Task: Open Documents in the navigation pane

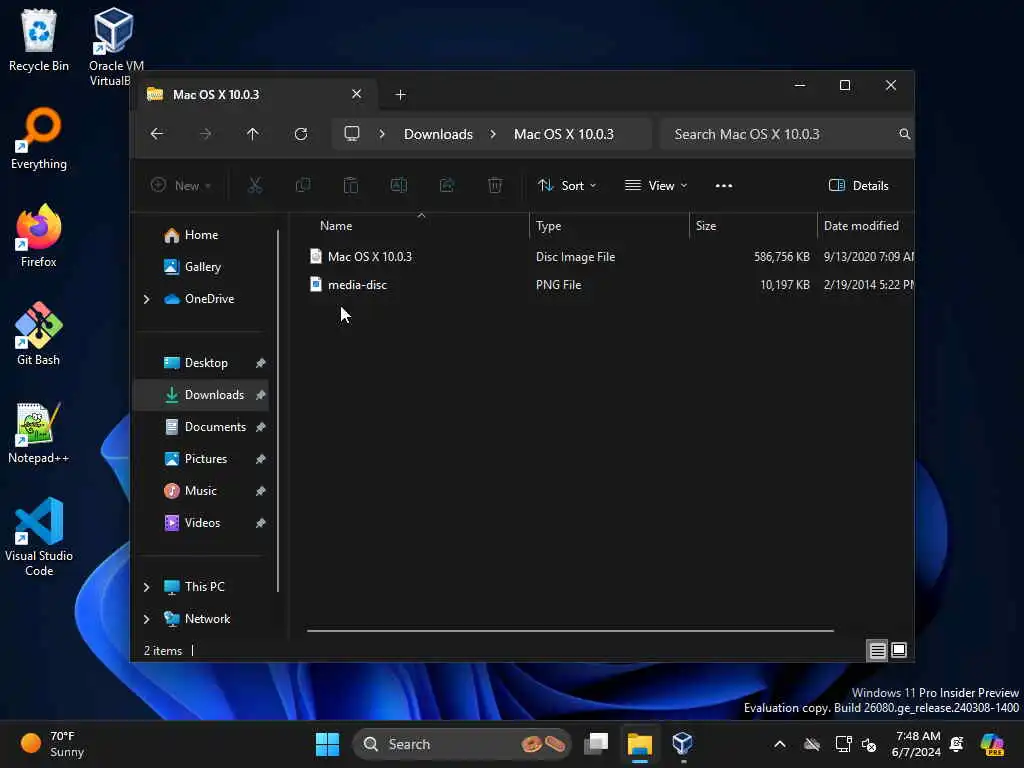Action: tap(200, 427)
